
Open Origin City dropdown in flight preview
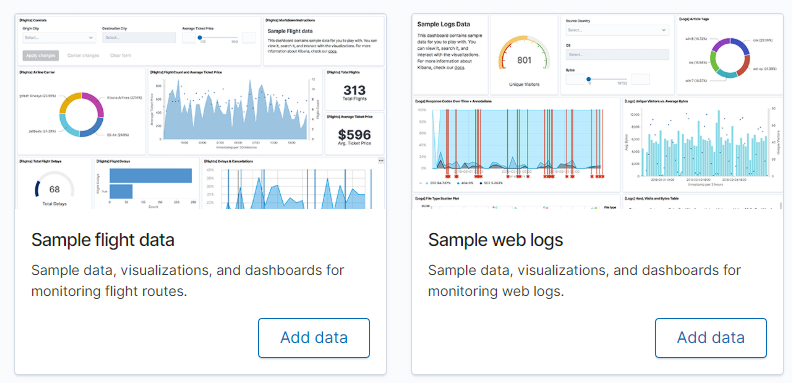[59, 37]
